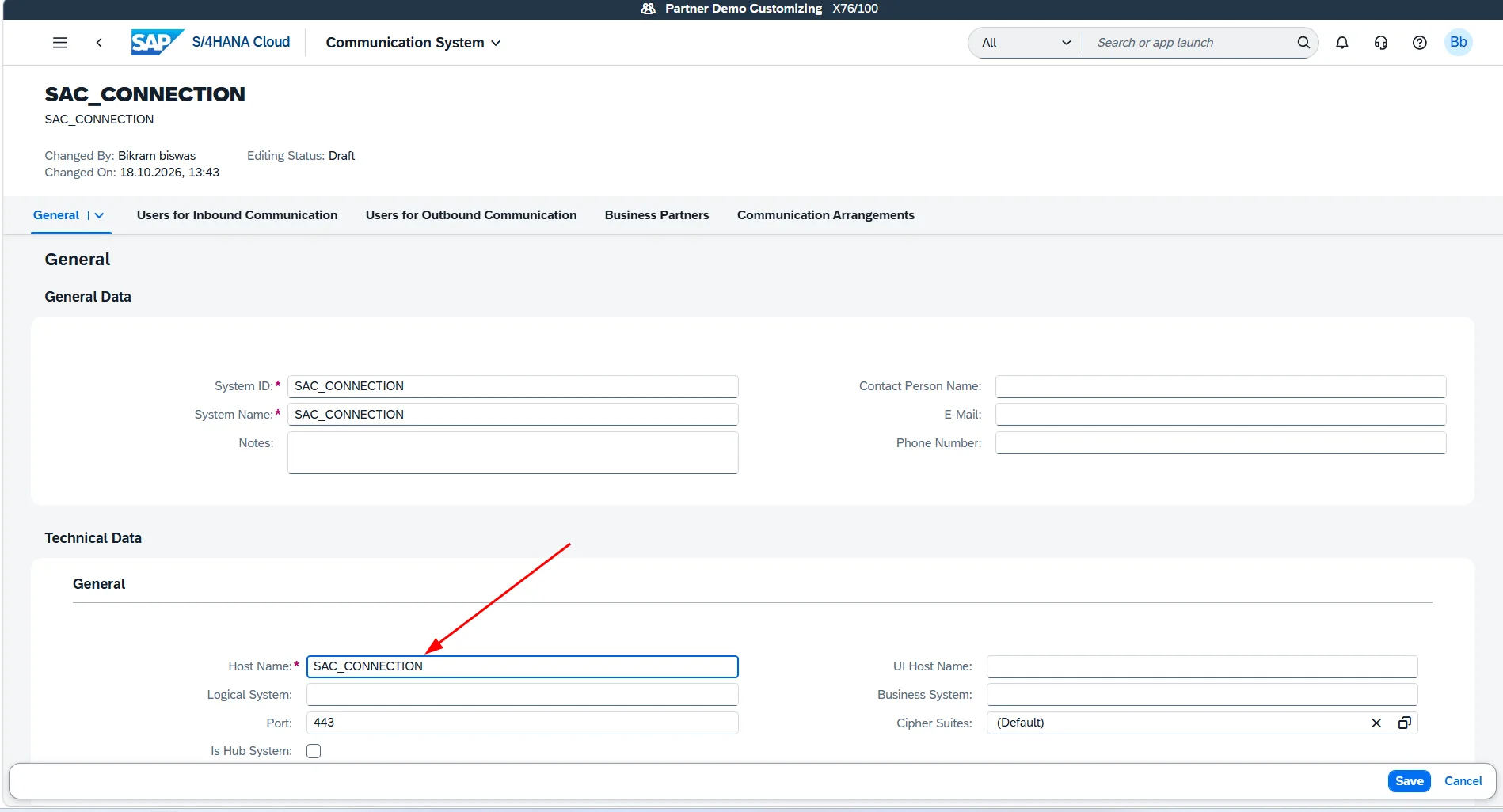Open the hamburger navigation menu
Image resolution: width=1503 pixels, height=812 pixels.
tap(60, 43)
